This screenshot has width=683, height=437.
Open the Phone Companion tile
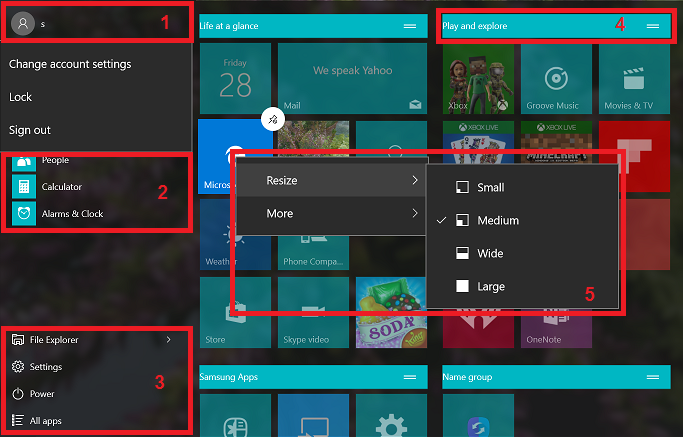tap(313, 253)
